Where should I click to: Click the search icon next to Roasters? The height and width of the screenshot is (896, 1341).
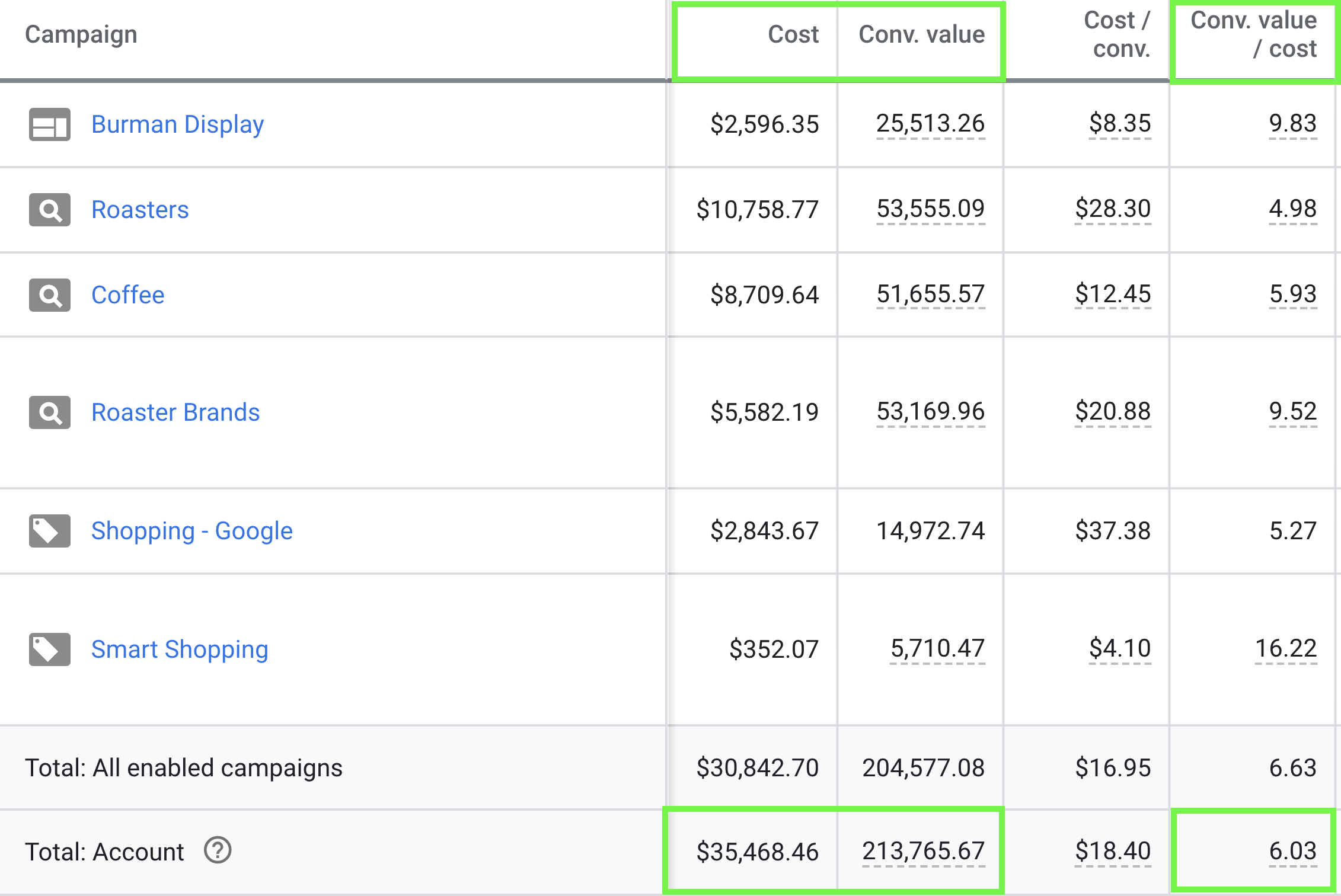tap(50, 210)
